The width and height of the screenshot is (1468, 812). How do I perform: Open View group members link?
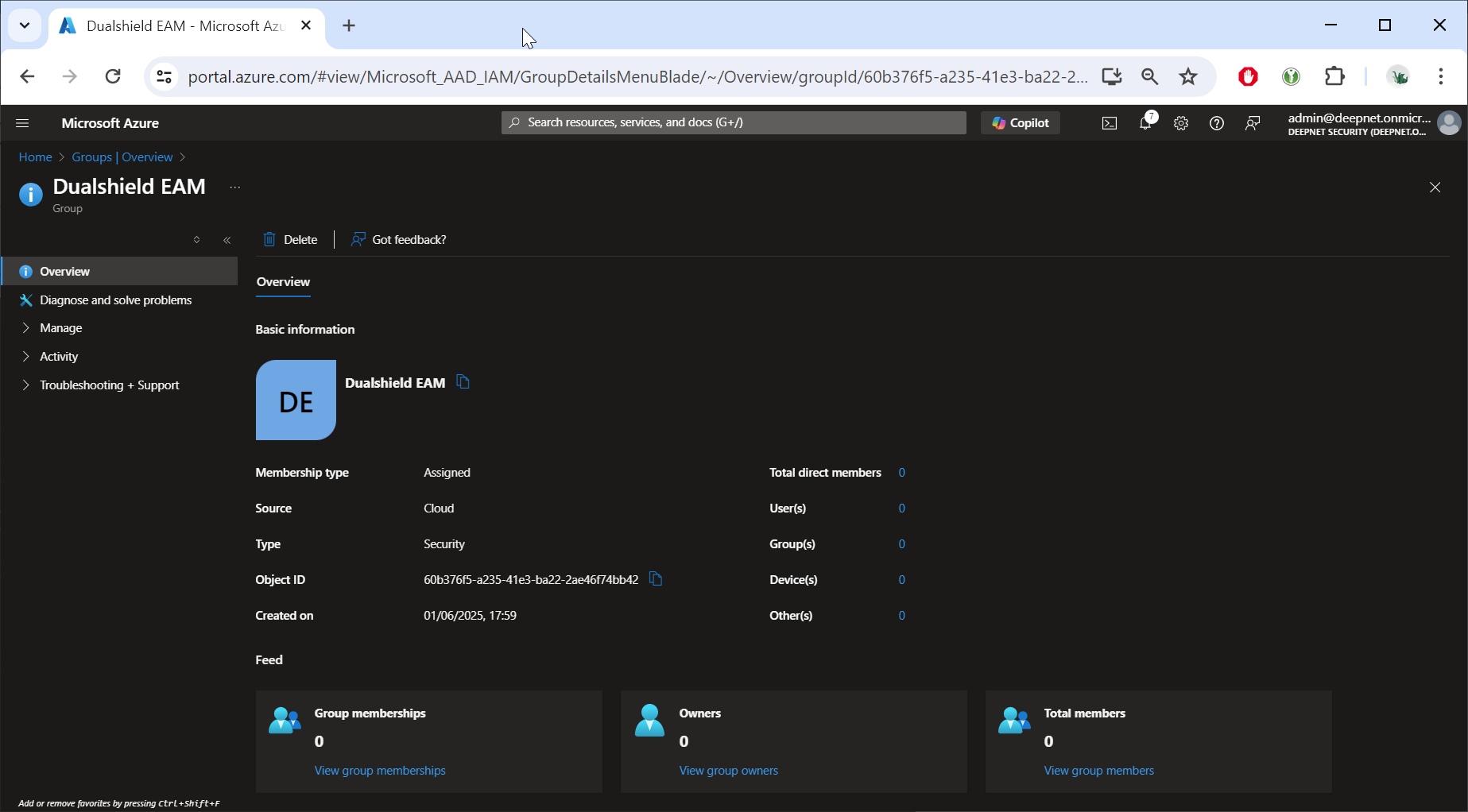[x=1098, y=771]
